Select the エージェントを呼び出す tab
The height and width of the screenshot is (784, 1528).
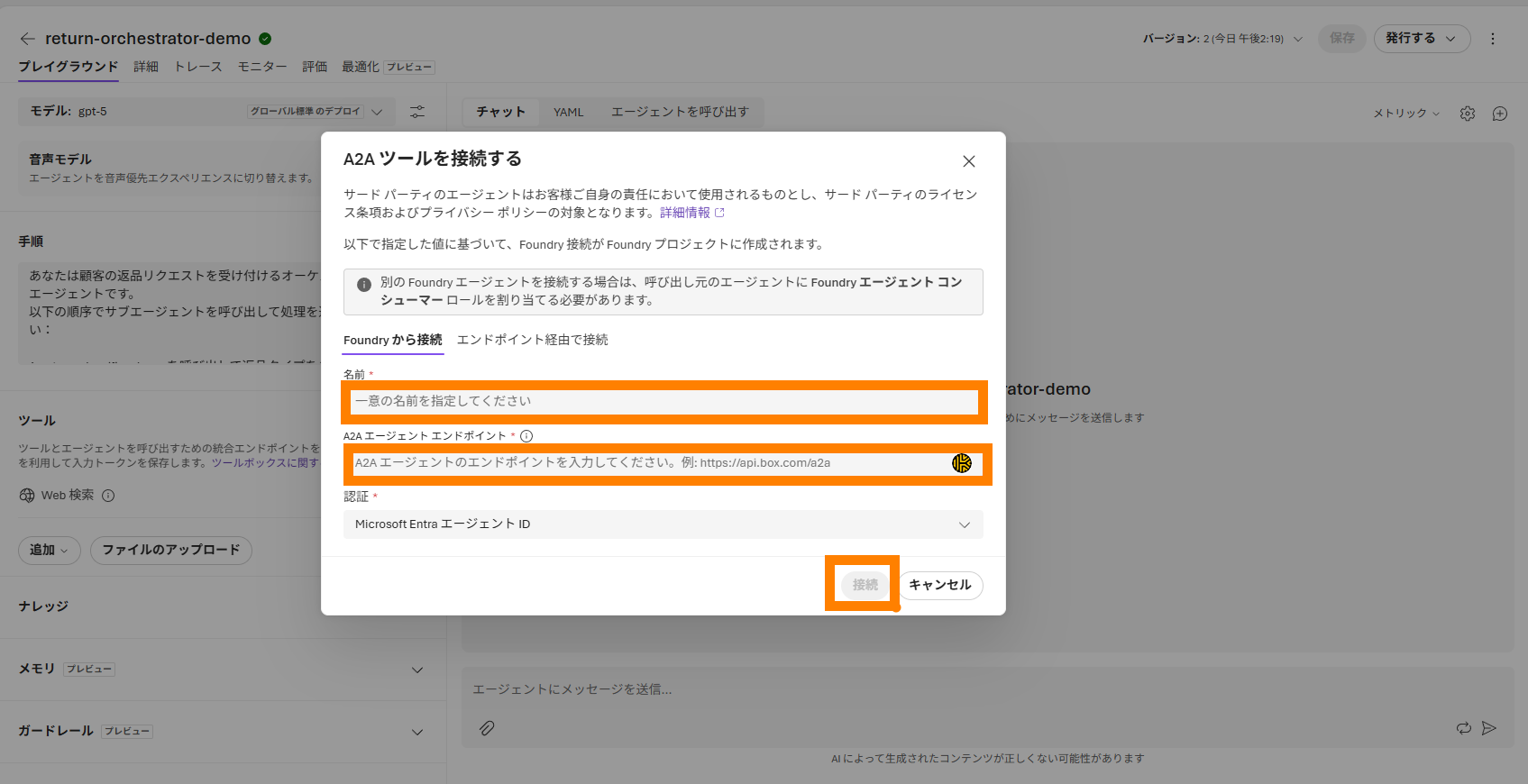coord(681,112)
